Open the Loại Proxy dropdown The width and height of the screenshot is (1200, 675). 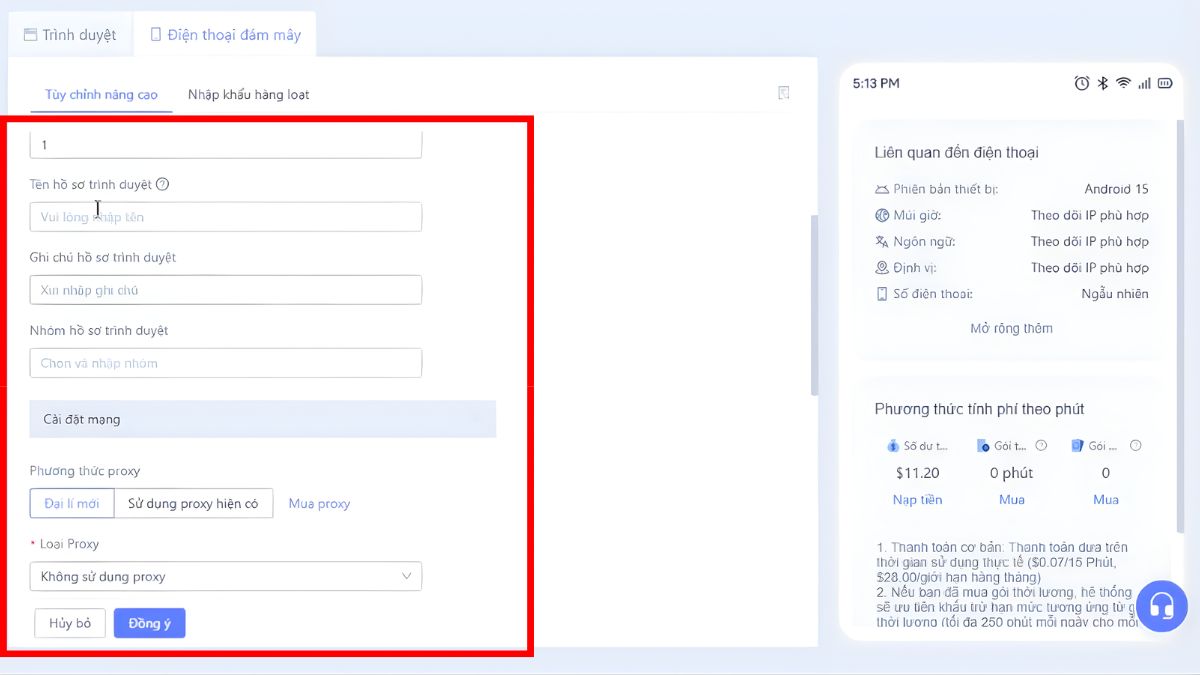pos(225,576)
